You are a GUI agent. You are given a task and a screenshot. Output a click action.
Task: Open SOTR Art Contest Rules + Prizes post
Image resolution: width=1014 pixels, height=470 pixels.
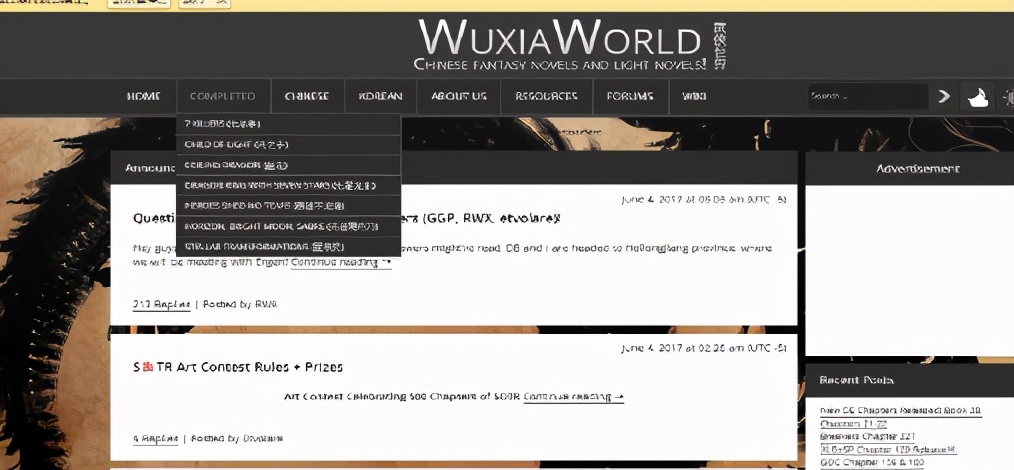pyautogui.click(x=237, y=367)
